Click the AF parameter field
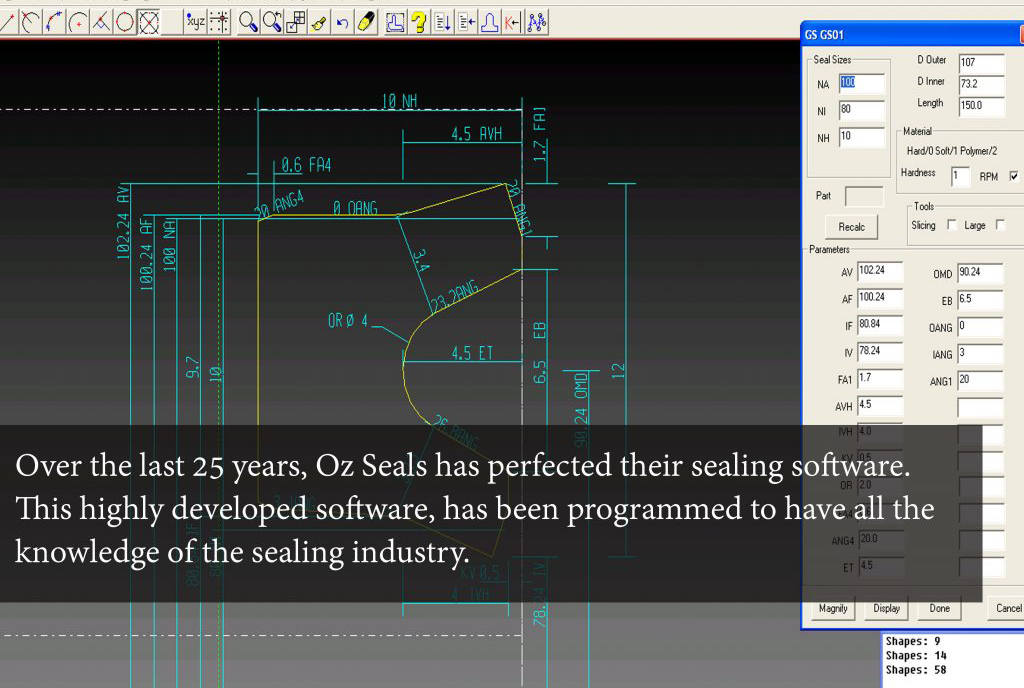Image resolution: width=1024 pixels, height=688 pixels. pyautogui.click(x=880, y=298)
